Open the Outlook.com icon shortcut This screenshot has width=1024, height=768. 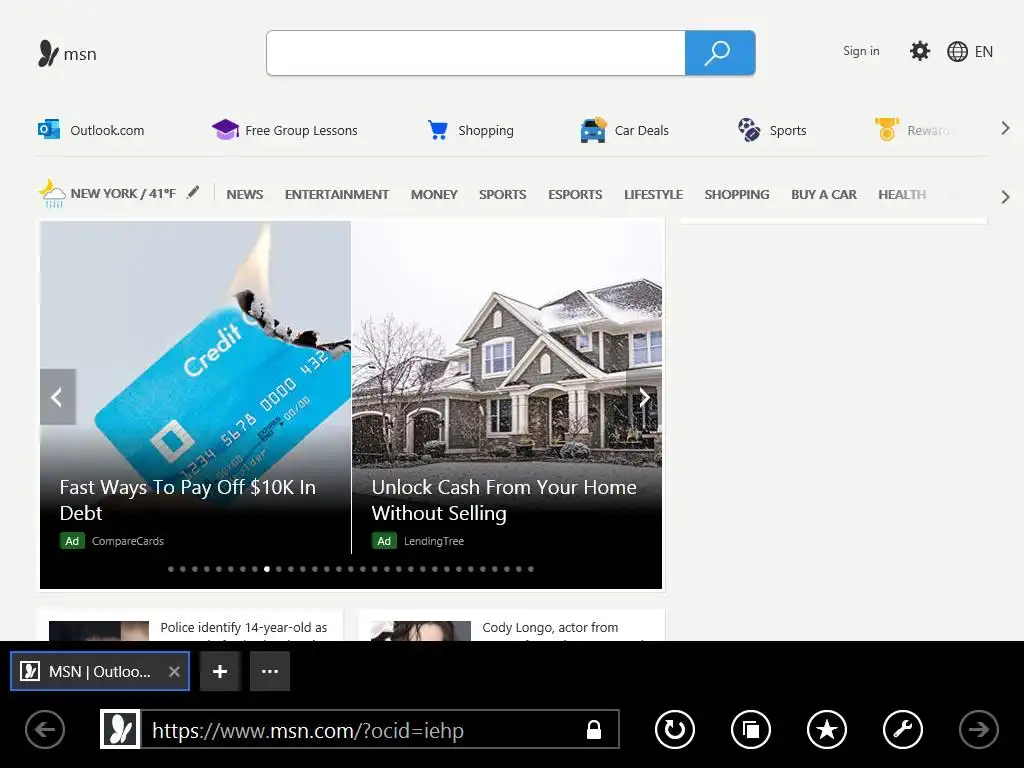49,129
